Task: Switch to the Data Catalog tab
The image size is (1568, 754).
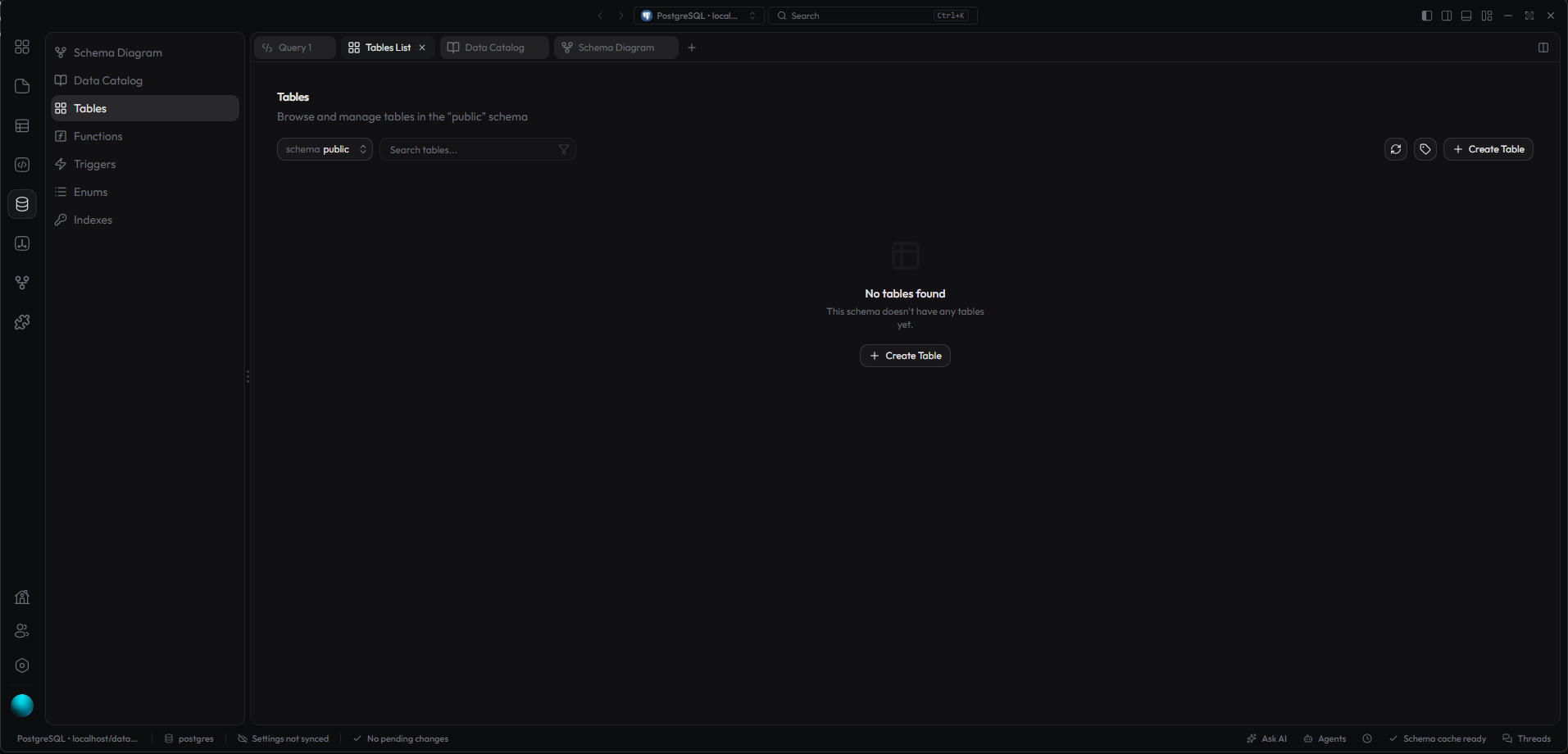Action: (x=494, y=48)
